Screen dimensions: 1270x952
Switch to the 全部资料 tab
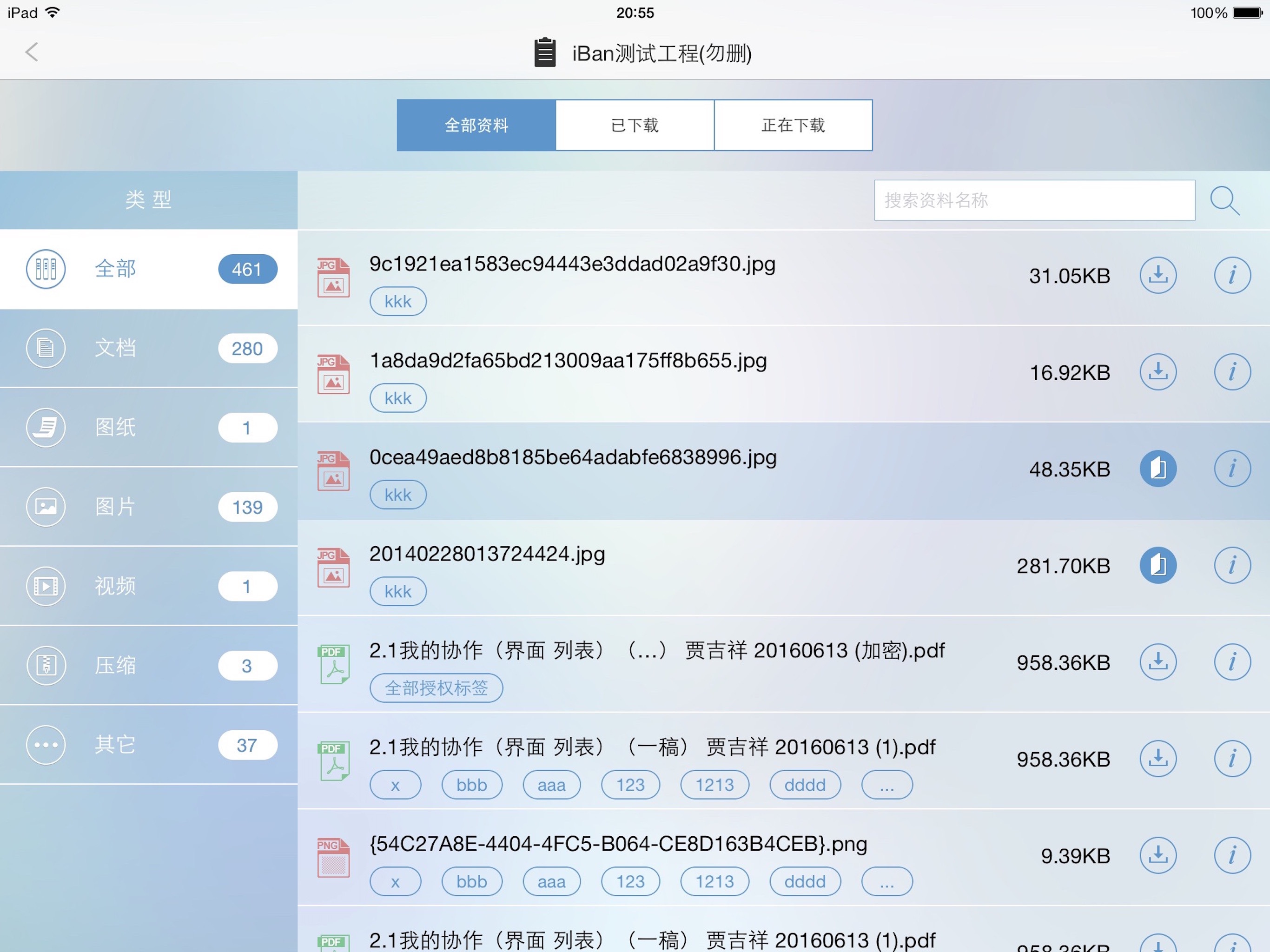pyautogui.click(x=476, y=125)
